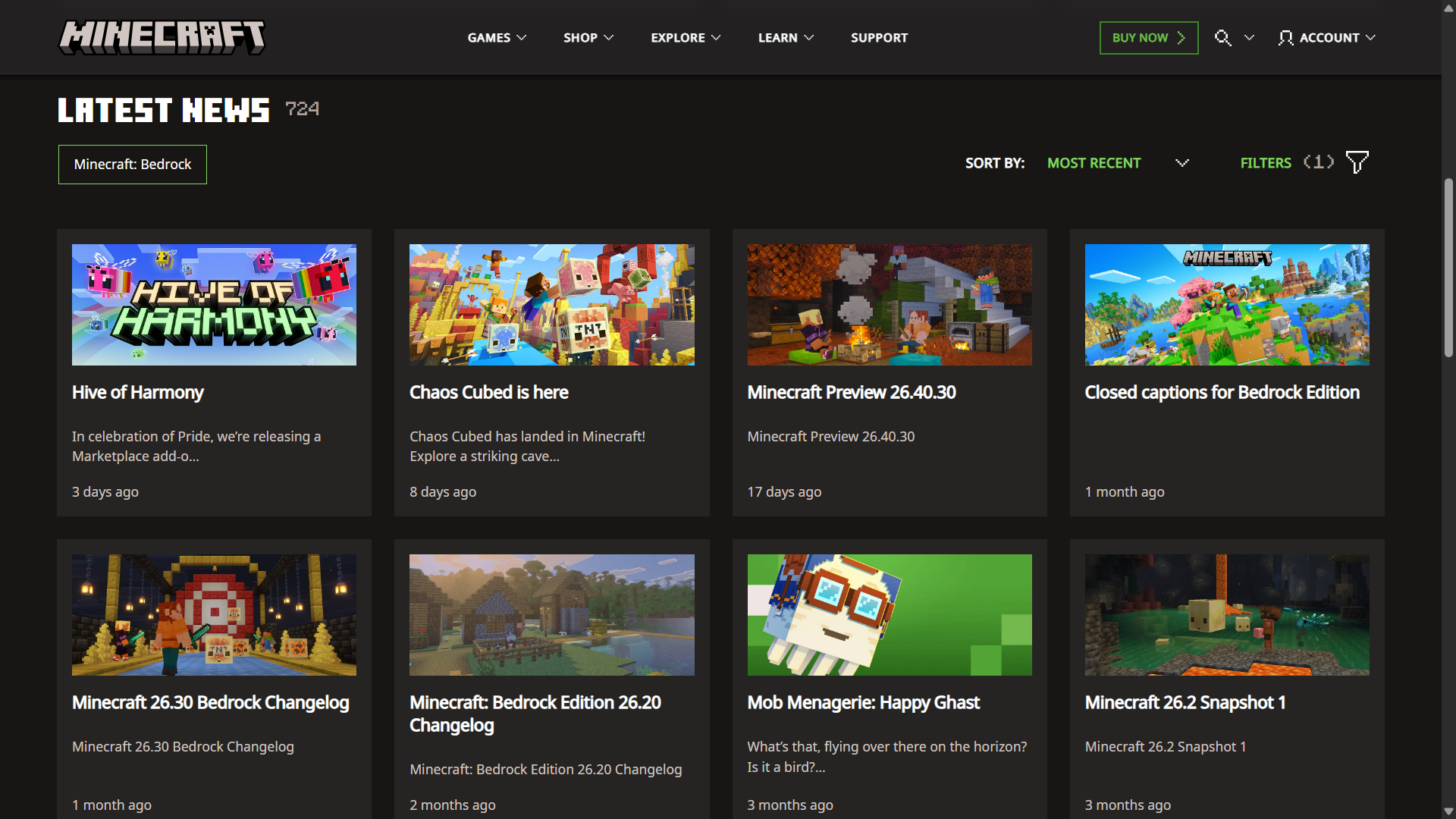1456x819 pixels.
Task: Expand the Shop menu
Action: coord(588,38)
